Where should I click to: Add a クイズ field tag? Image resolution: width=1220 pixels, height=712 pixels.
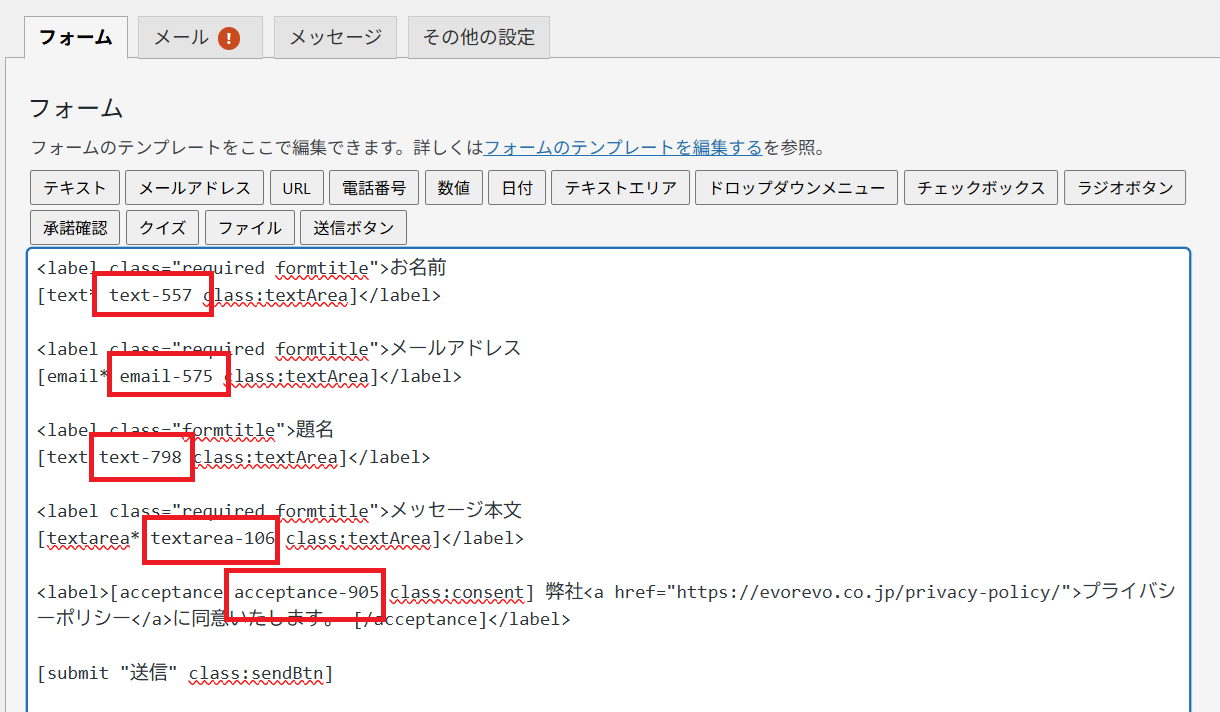163,228
